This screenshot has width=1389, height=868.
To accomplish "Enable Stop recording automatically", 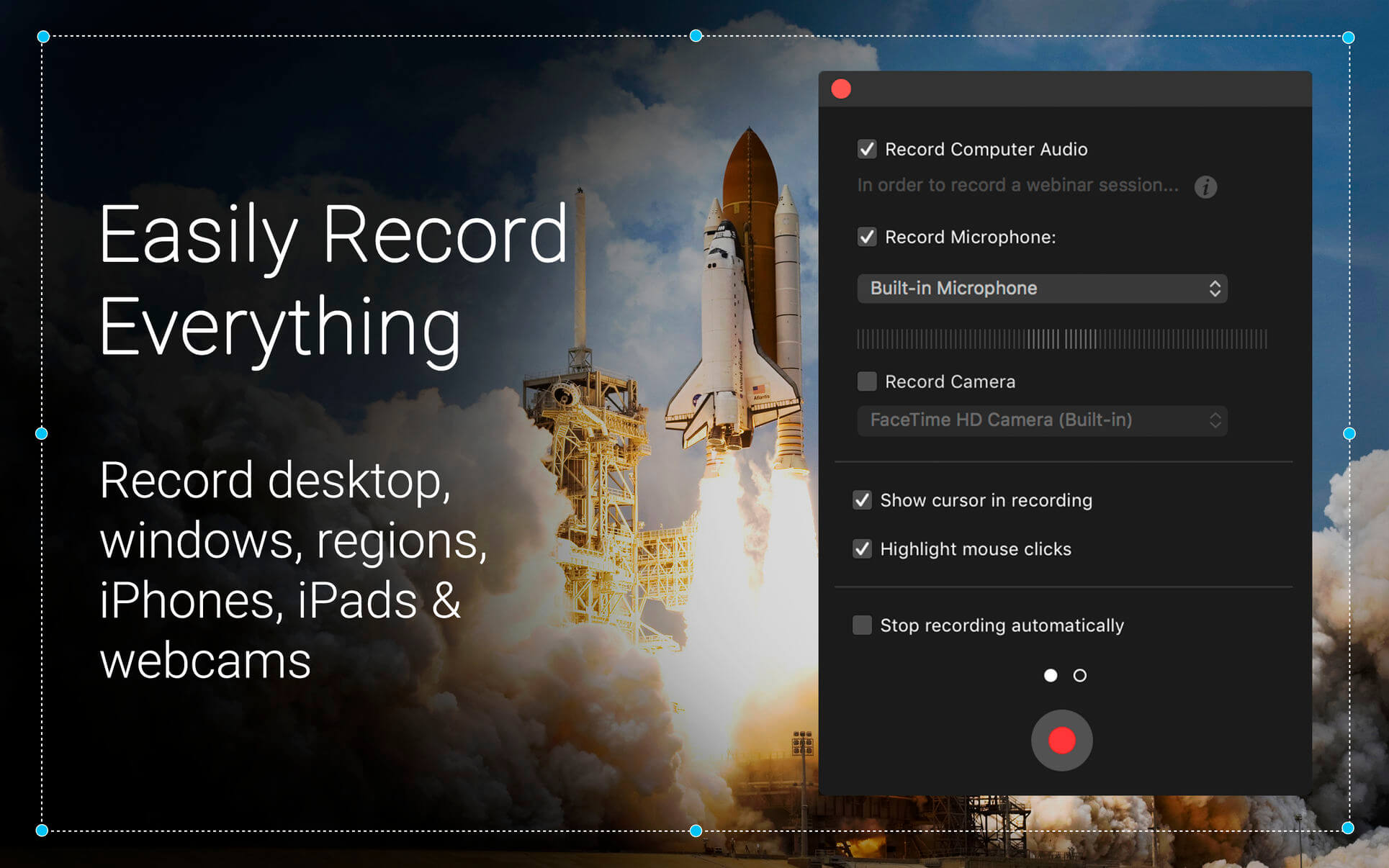I will (x=862, y=625).
